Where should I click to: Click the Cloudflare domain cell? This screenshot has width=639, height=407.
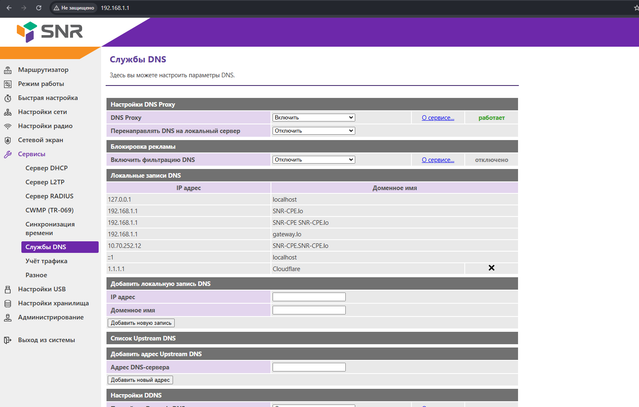[x=368, y=269]
